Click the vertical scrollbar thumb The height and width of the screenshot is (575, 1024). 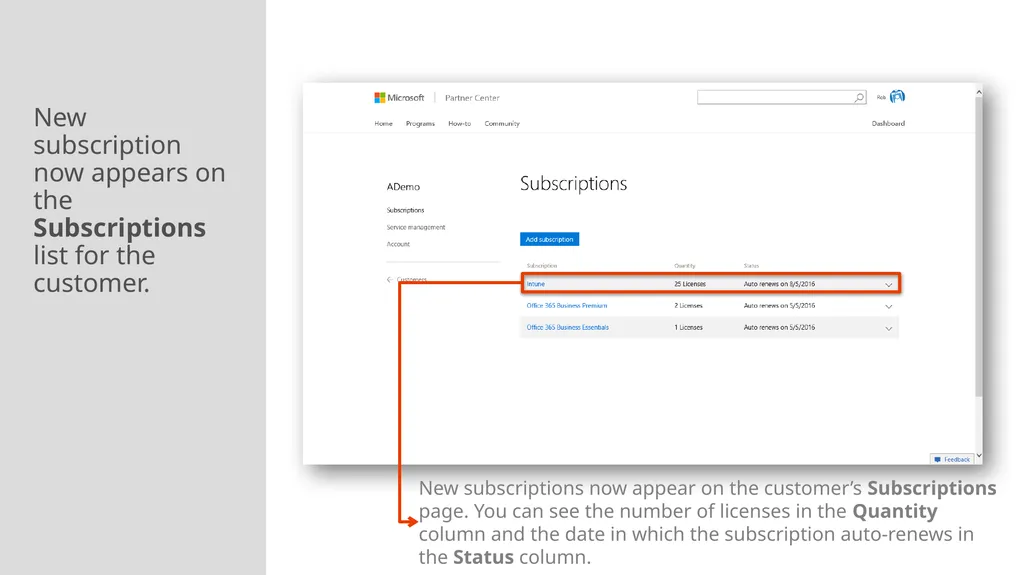coord(978,246)
